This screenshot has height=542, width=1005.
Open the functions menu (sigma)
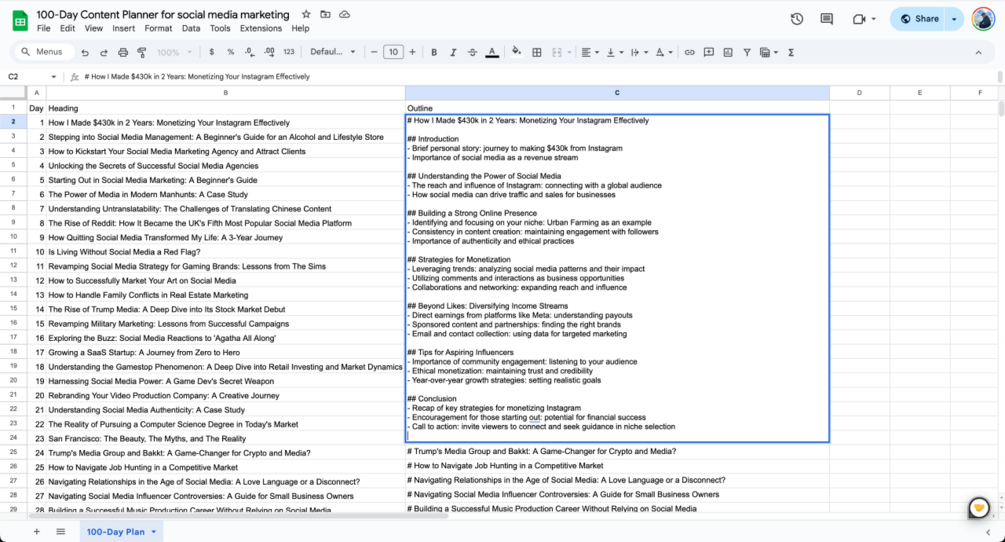791,53
